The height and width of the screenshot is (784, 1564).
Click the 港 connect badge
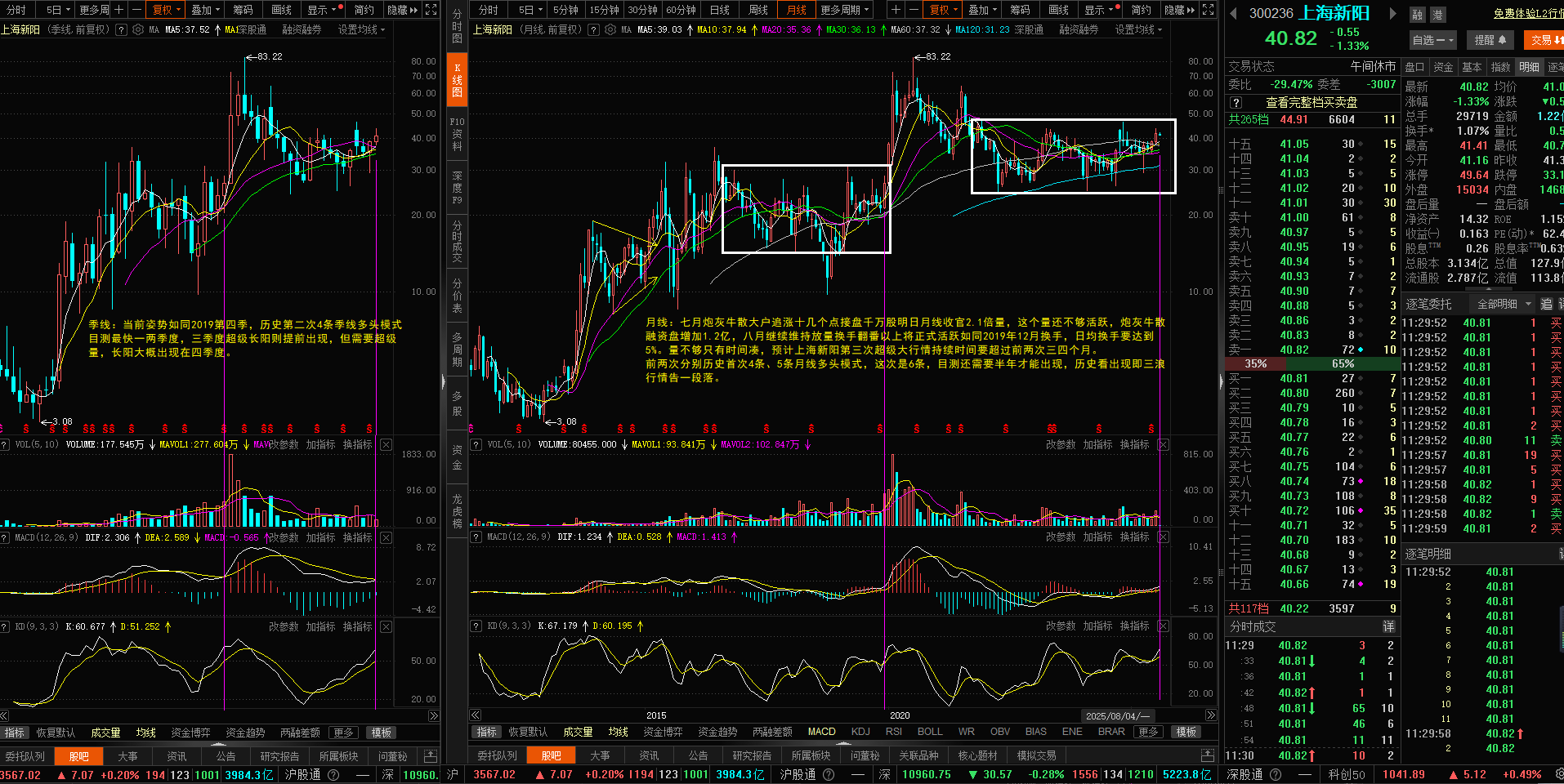click(x=1437, y=15)
